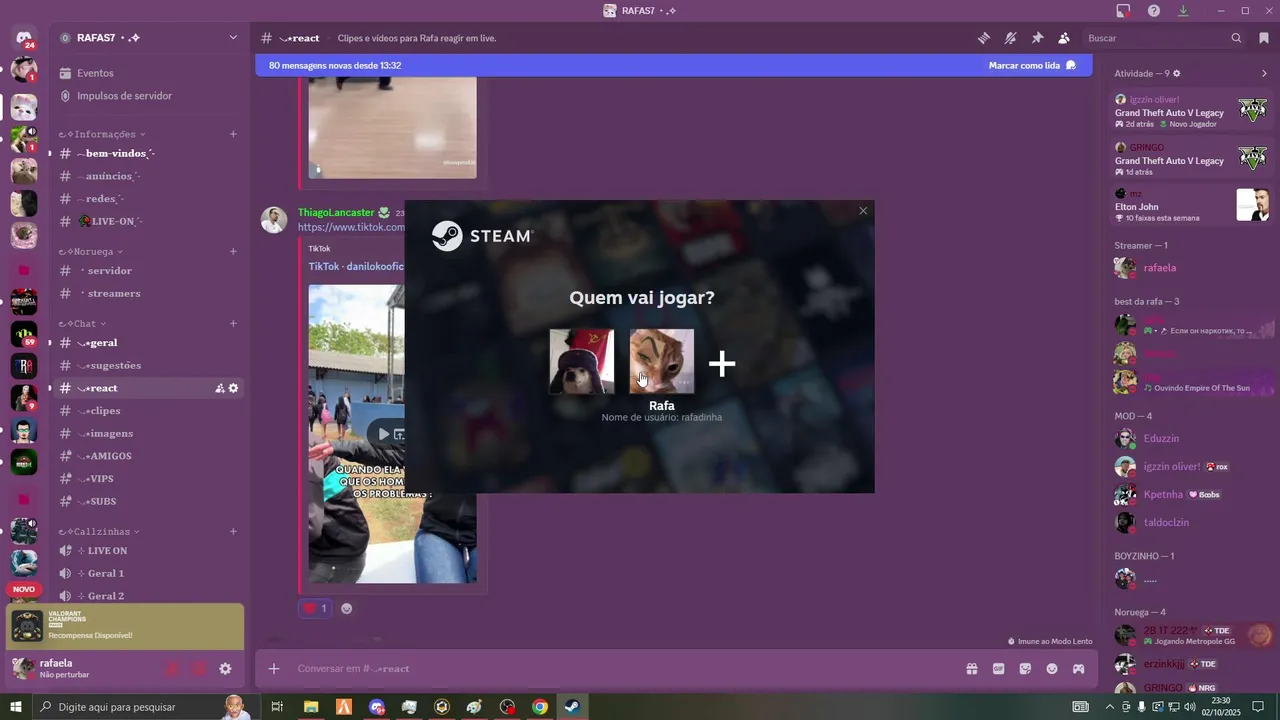Add channel to Informações category

coord(233,134)
